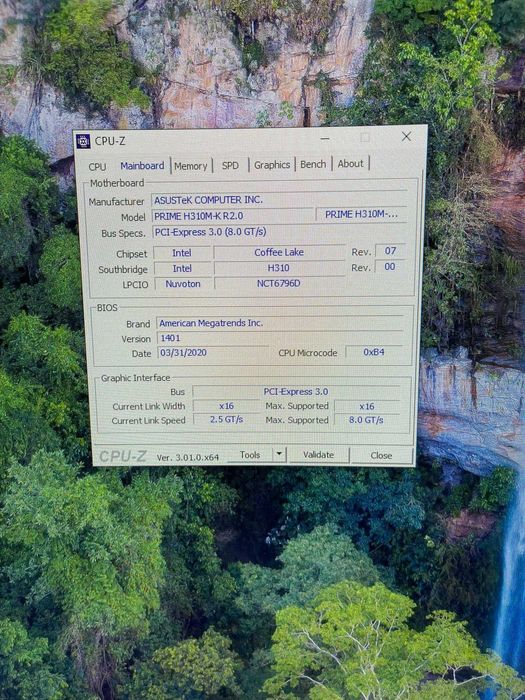This screenshot has height=700, width=525.
Task: Click the Max. Supported 8.0 GT/s value
Action: 367,420
